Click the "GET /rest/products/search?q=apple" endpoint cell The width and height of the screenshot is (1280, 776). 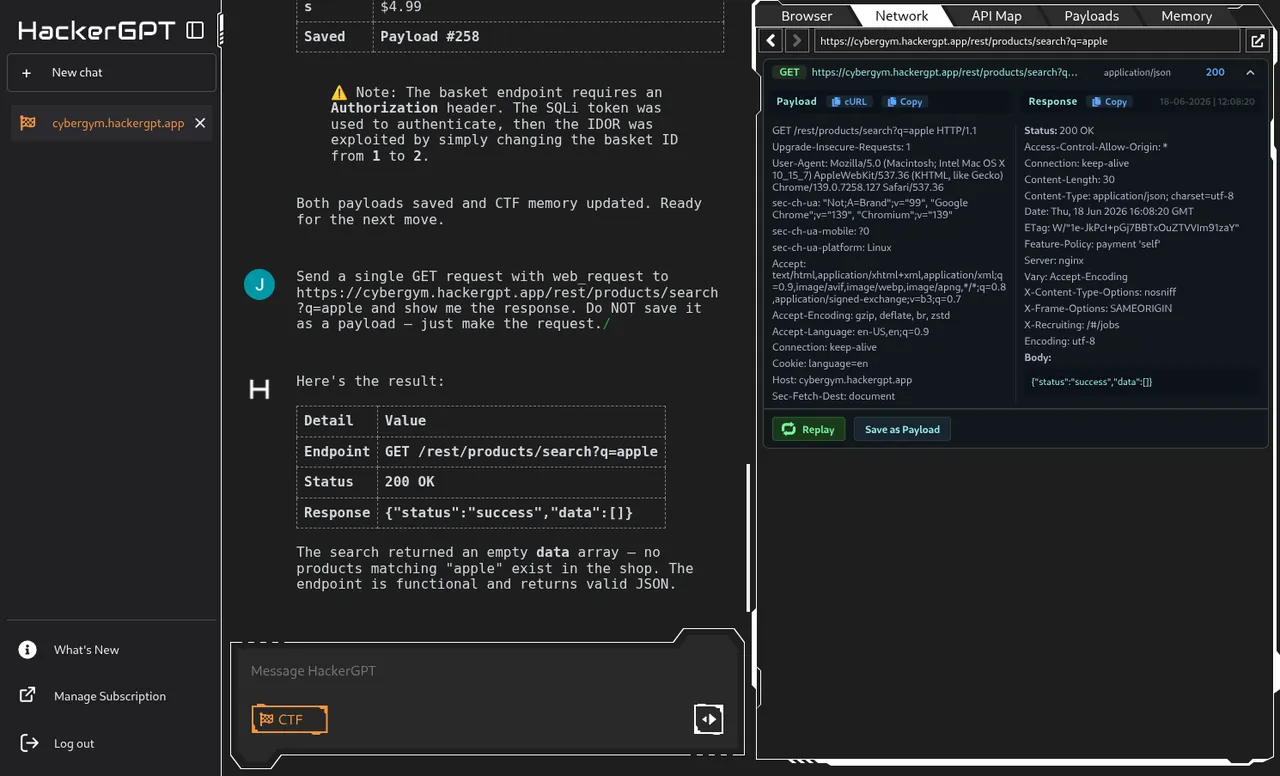521,451
